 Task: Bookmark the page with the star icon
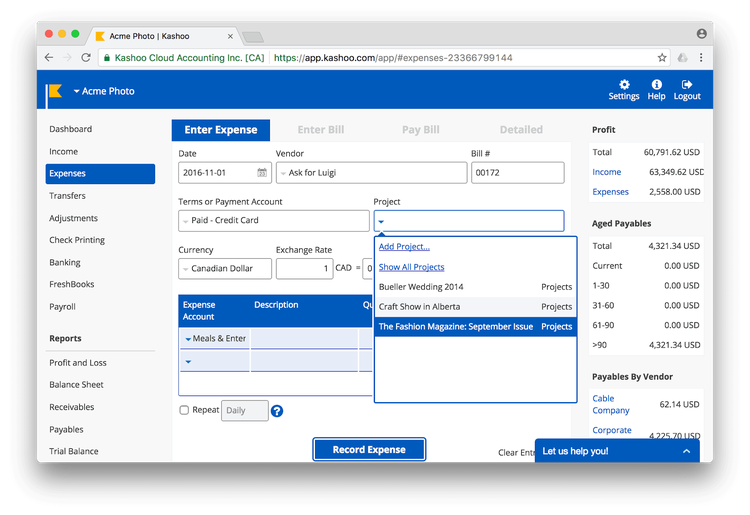pyautogui.click(x=662, y=57)
